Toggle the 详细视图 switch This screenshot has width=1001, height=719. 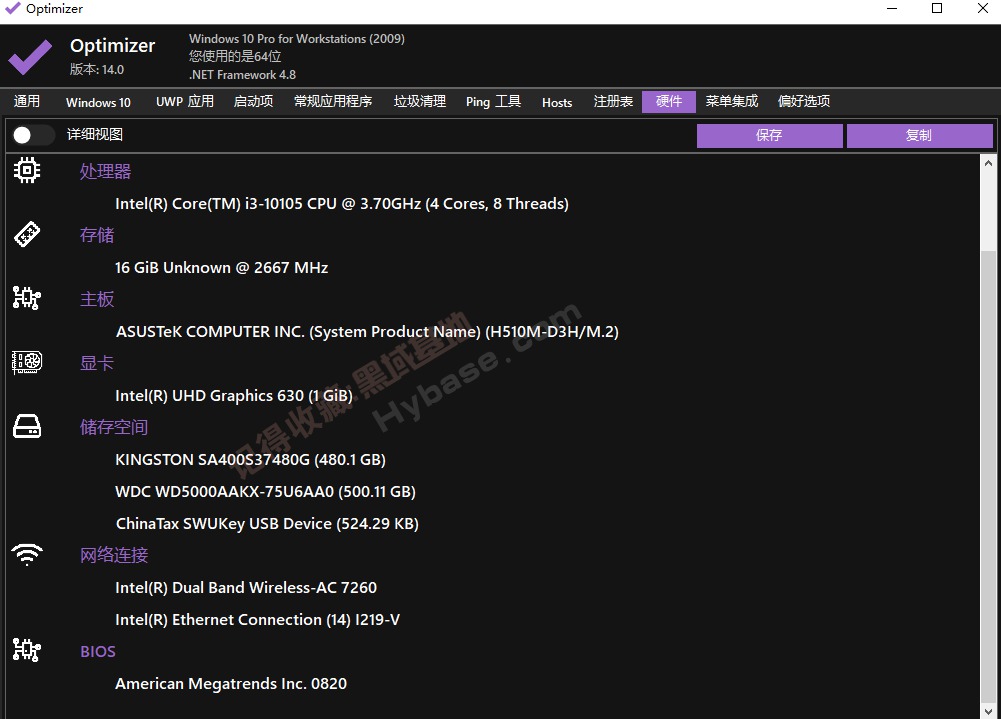[x=33, y=135]
